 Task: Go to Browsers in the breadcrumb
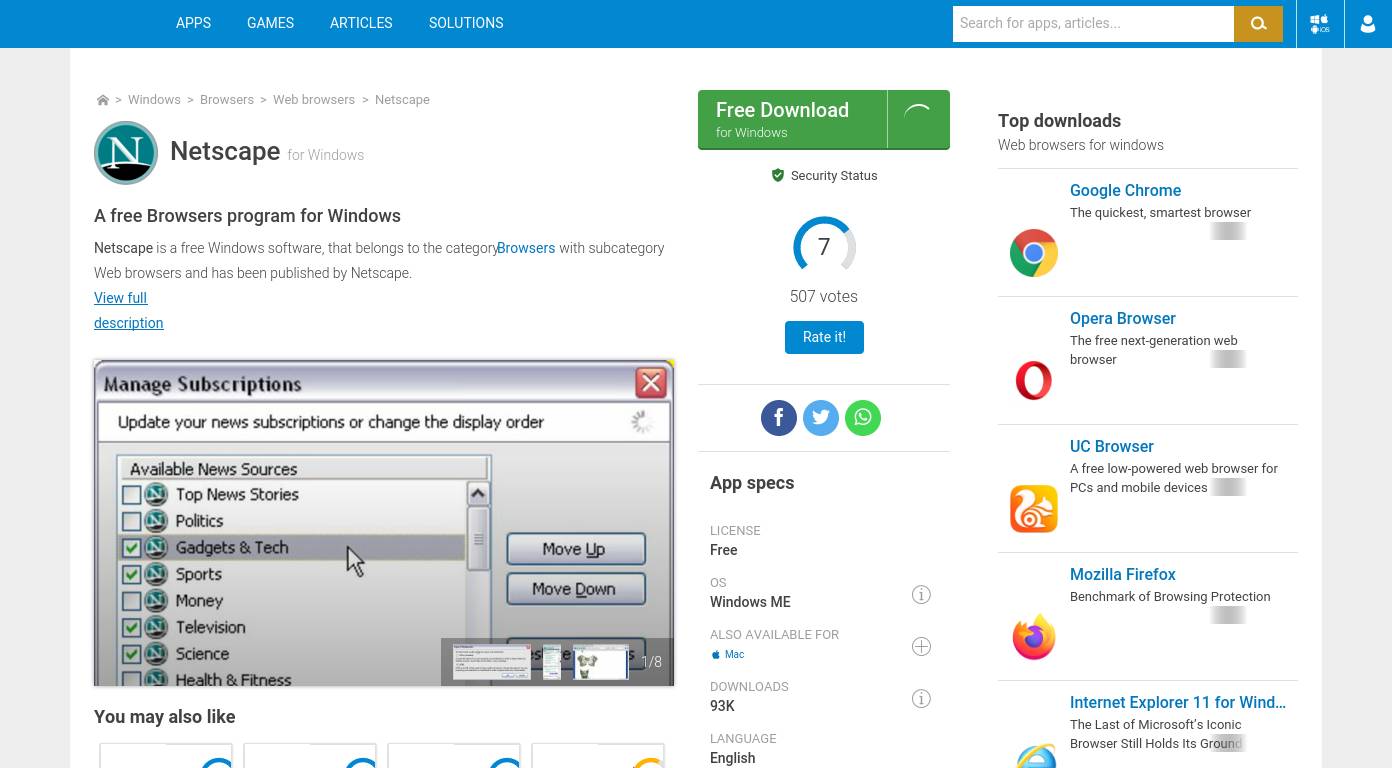point(227,100)
